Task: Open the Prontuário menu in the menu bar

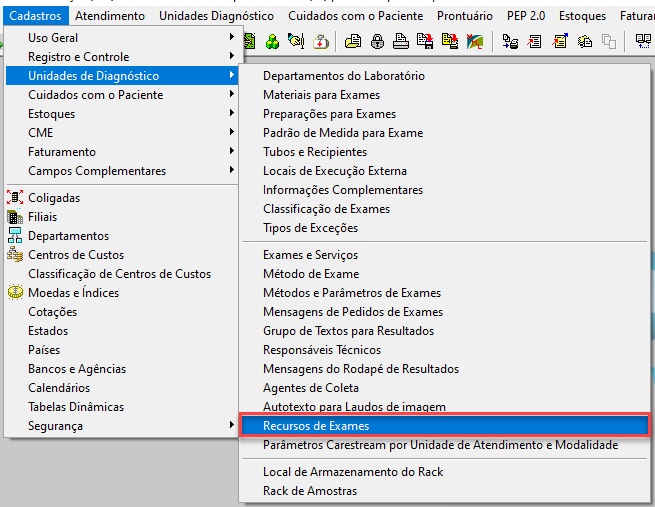Action: pos(465,16)
